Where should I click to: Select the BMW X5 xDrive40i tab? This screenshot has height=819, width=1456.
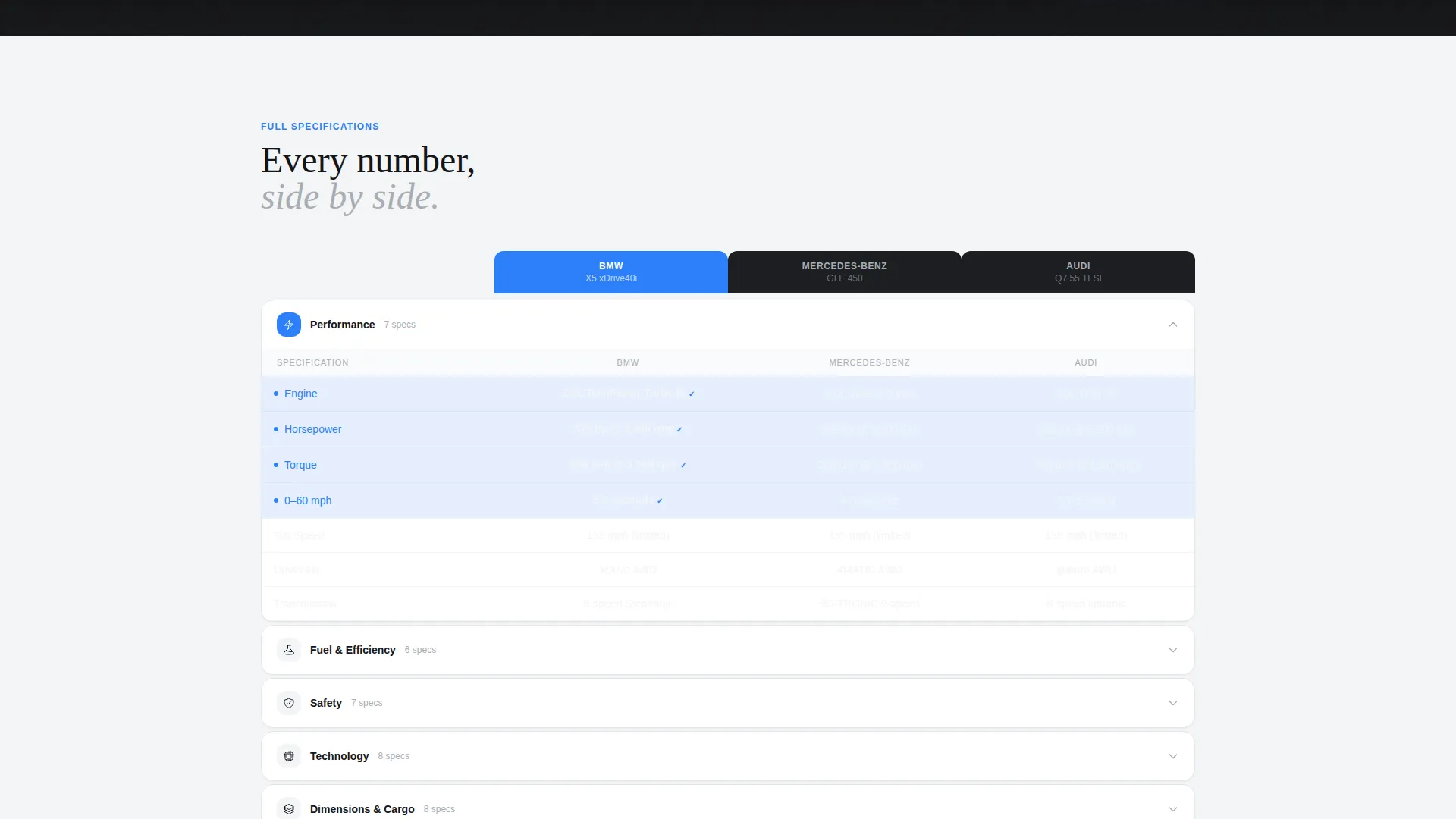(611, 272)
